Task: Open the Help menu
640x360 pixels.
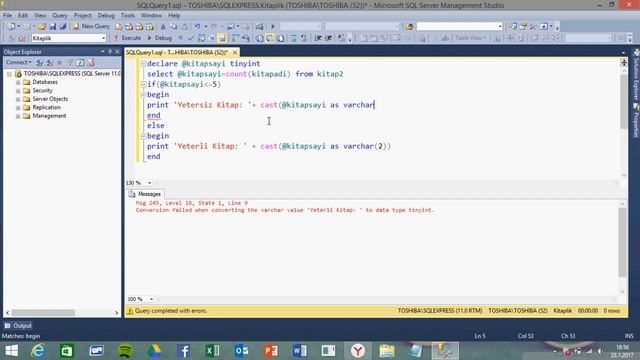Action: pos(174,15)
